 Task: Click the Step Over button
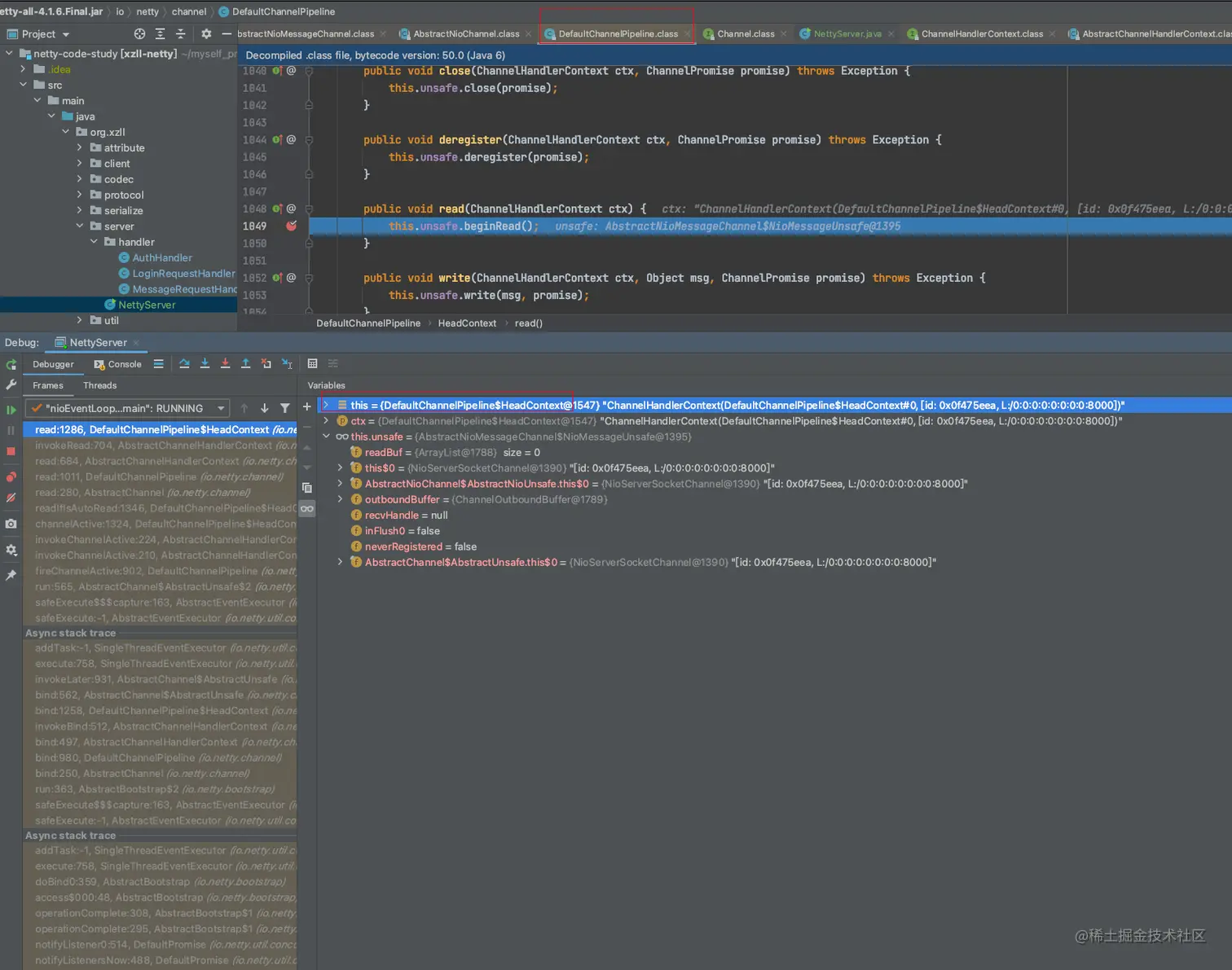[x=184, y=364]
